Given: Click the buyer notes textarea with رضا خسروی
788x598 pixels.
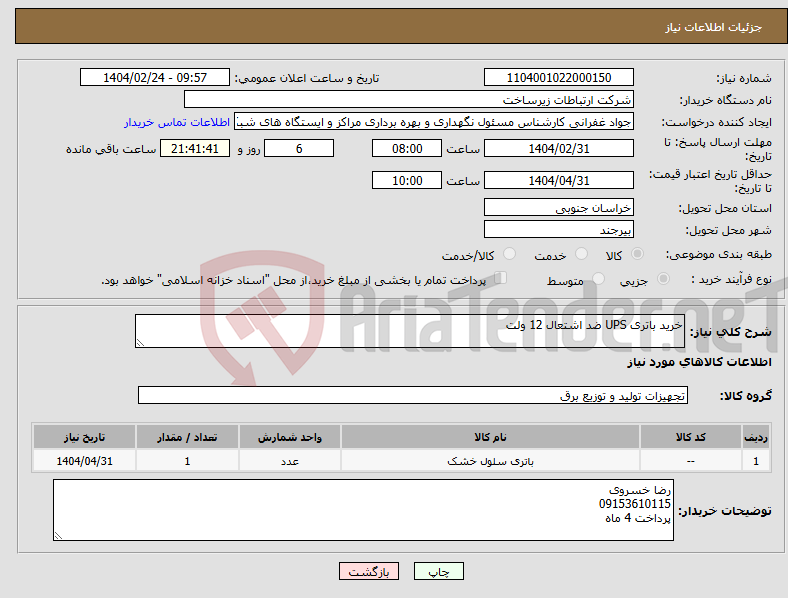Looking at the screenshot, I should 363,510.
